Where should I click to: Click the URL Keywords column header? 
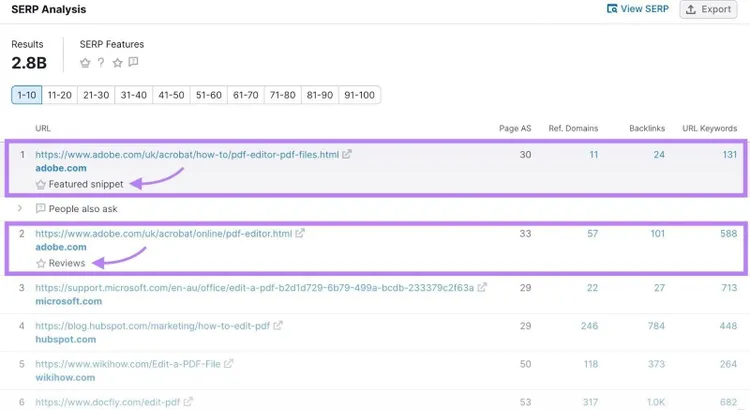[x=709, y=128]
